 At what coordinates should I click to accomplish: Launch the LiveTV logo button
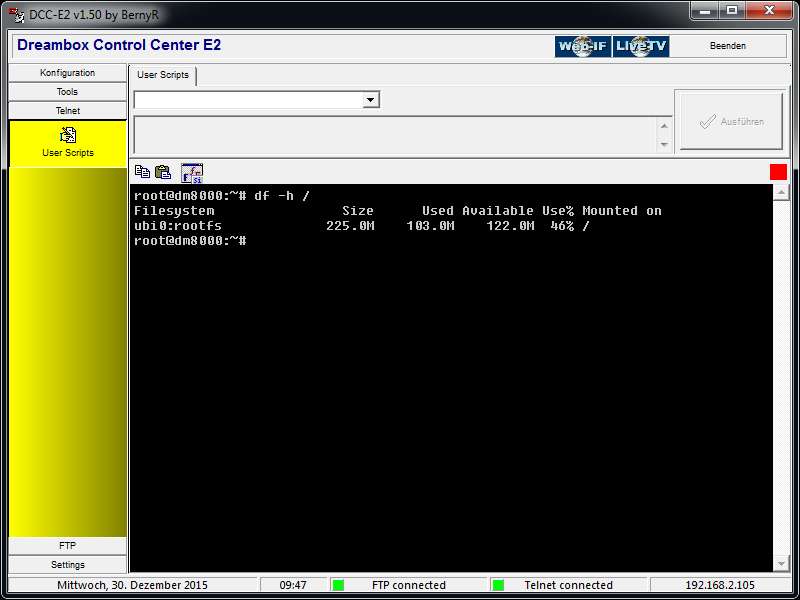tap(641, 46)
